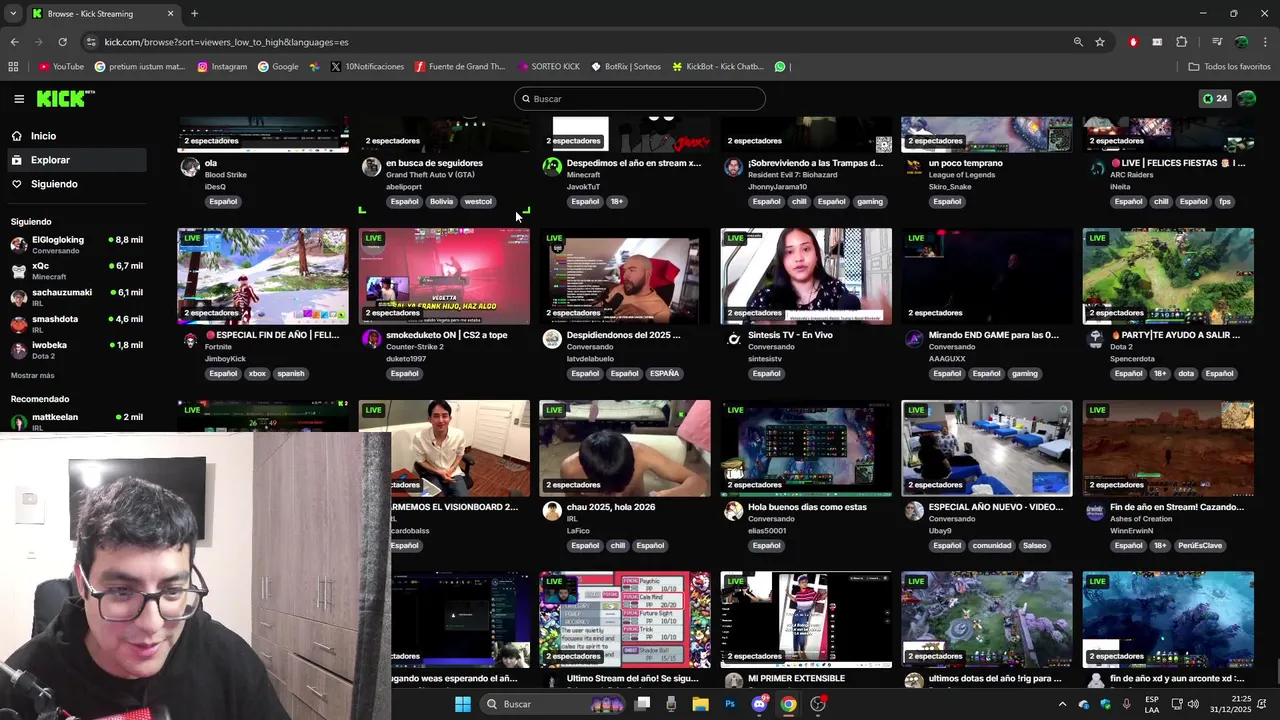Open WinnErwinN channel avatar
This screenshot has height=720, width=1280.
pos(1095,512)
